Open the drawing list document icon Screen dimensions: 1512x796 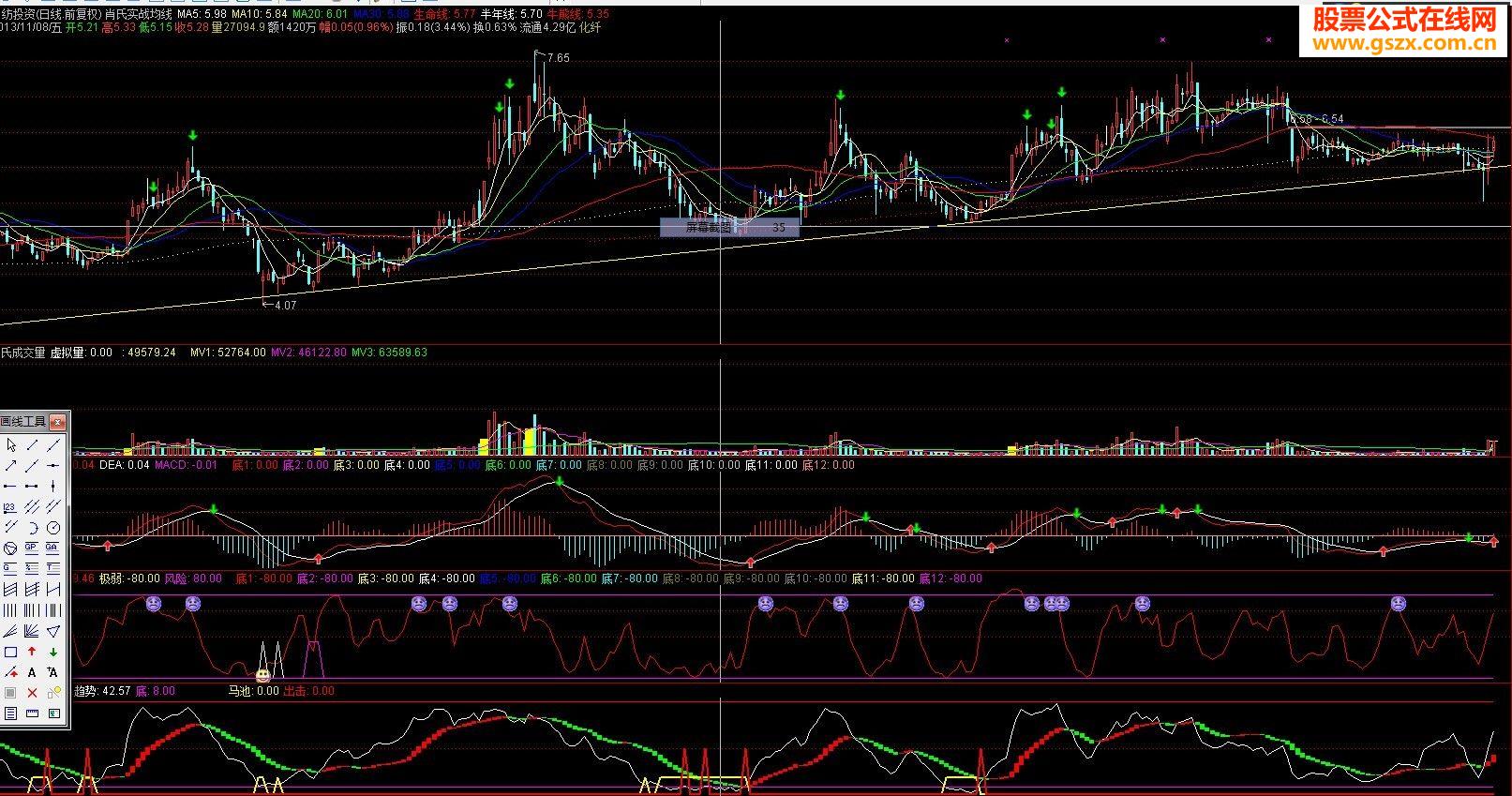[11, 713]
